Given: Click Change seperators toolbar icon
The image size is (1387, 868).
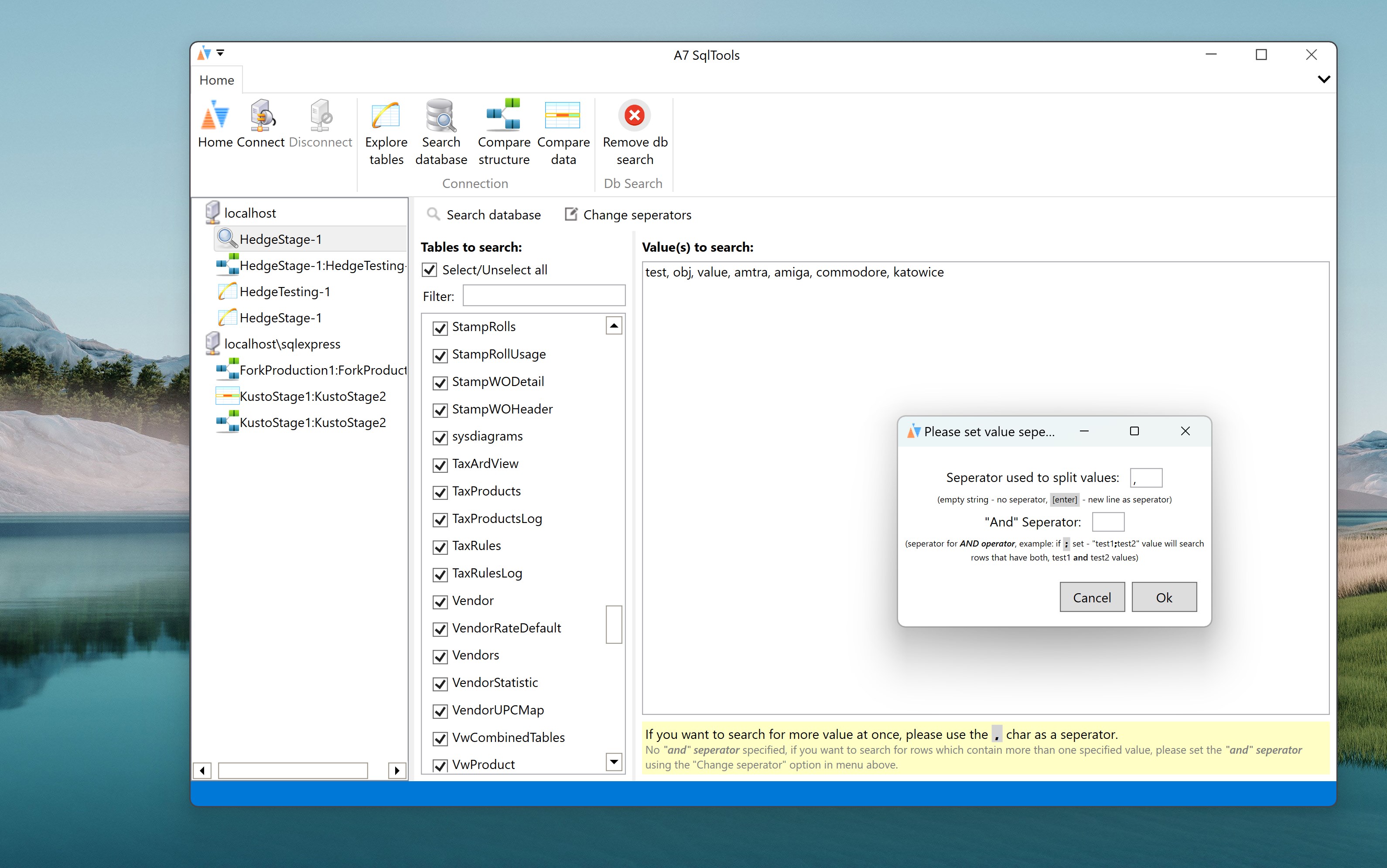Looking at the screenshot, I should [x=571, y=214].
